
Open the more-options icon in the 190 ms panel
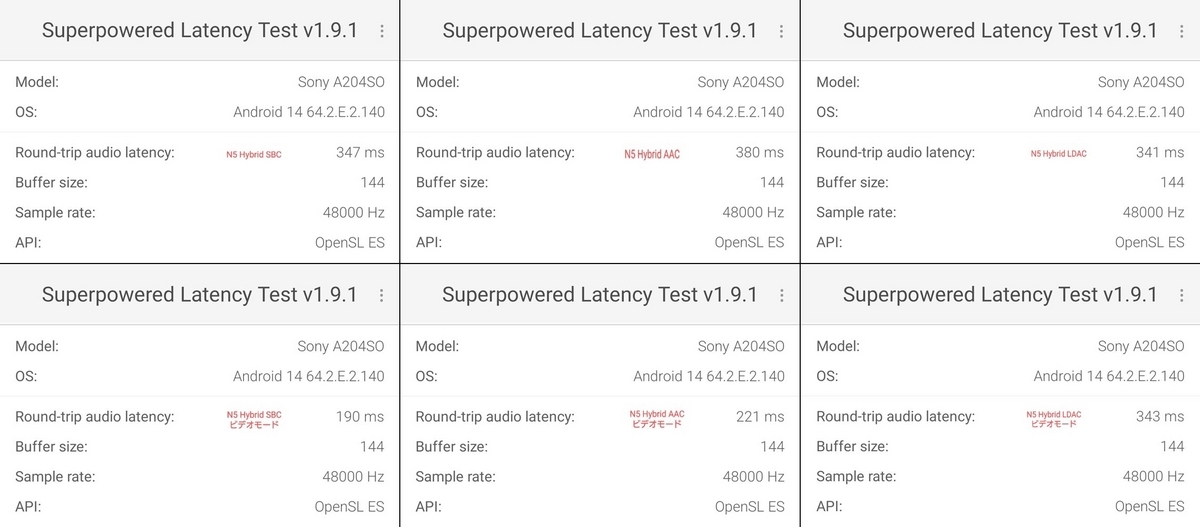tap(382, 295)
